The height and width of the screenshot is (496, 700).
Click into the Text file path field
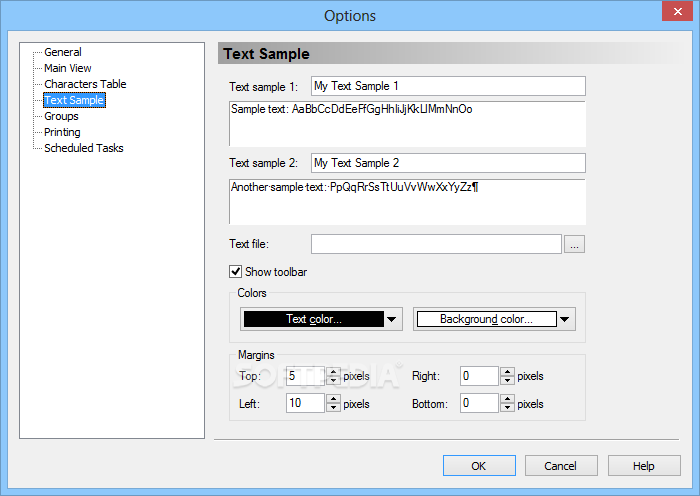click(x=436, y=244)
